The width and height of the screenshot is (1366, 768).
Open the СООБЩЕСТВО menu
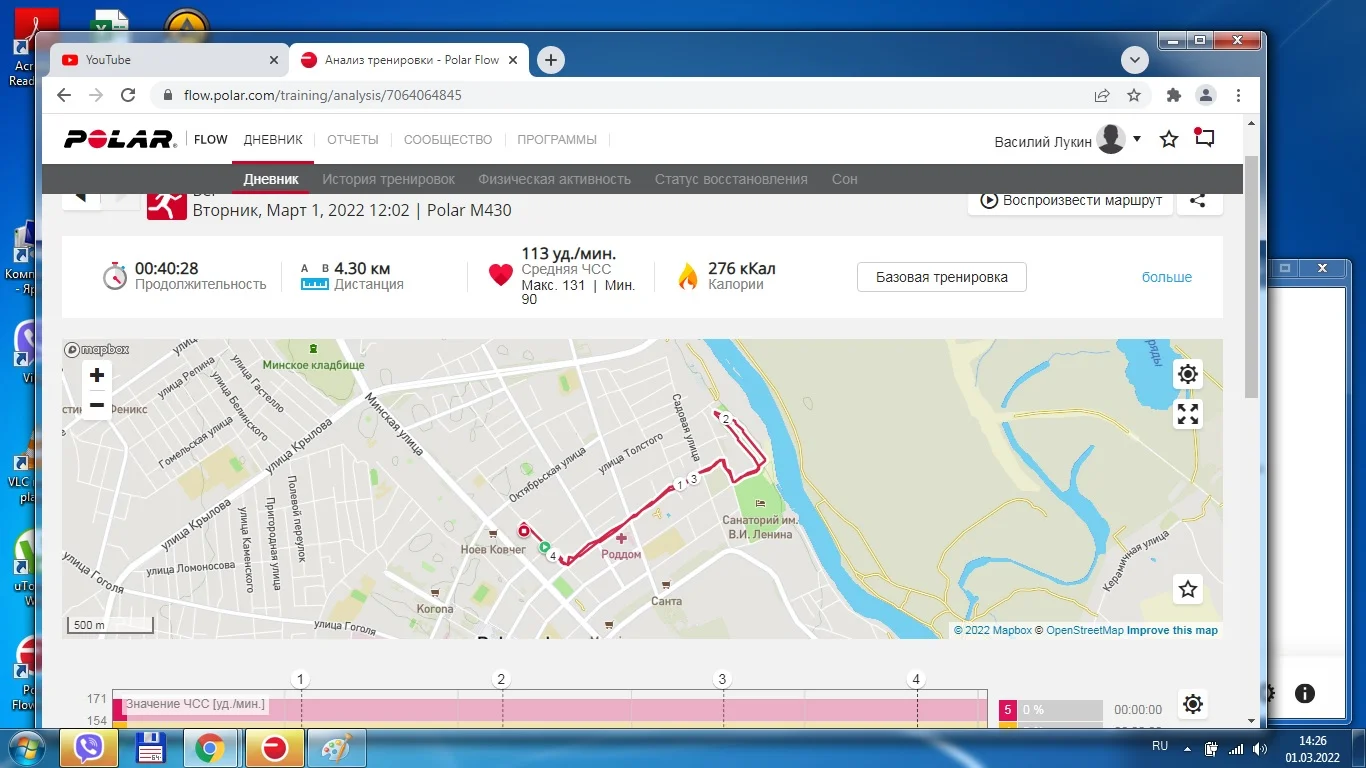[448, 140]
